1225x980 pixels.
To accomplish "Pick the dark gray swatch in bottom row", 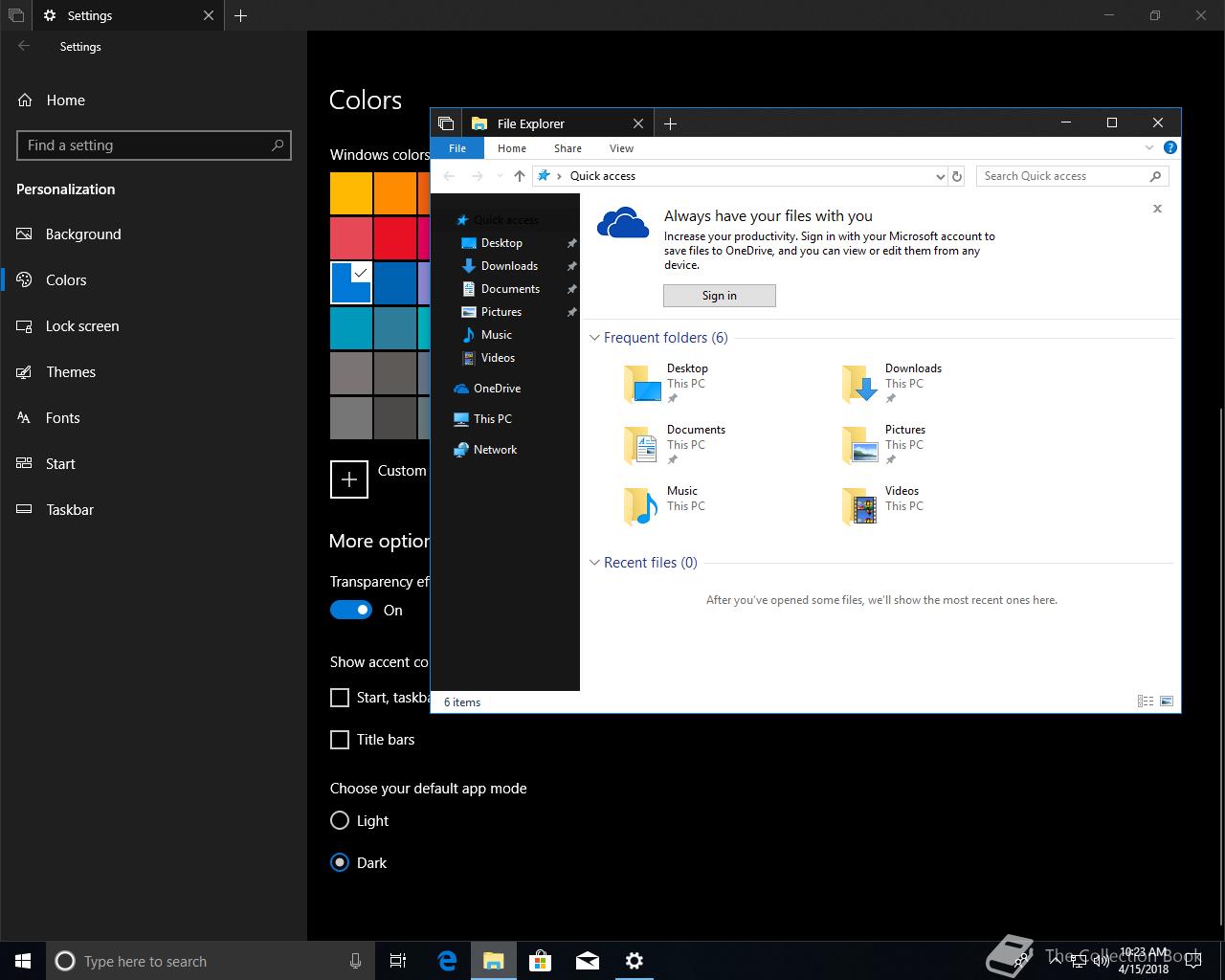I will (x=395, y=418).
